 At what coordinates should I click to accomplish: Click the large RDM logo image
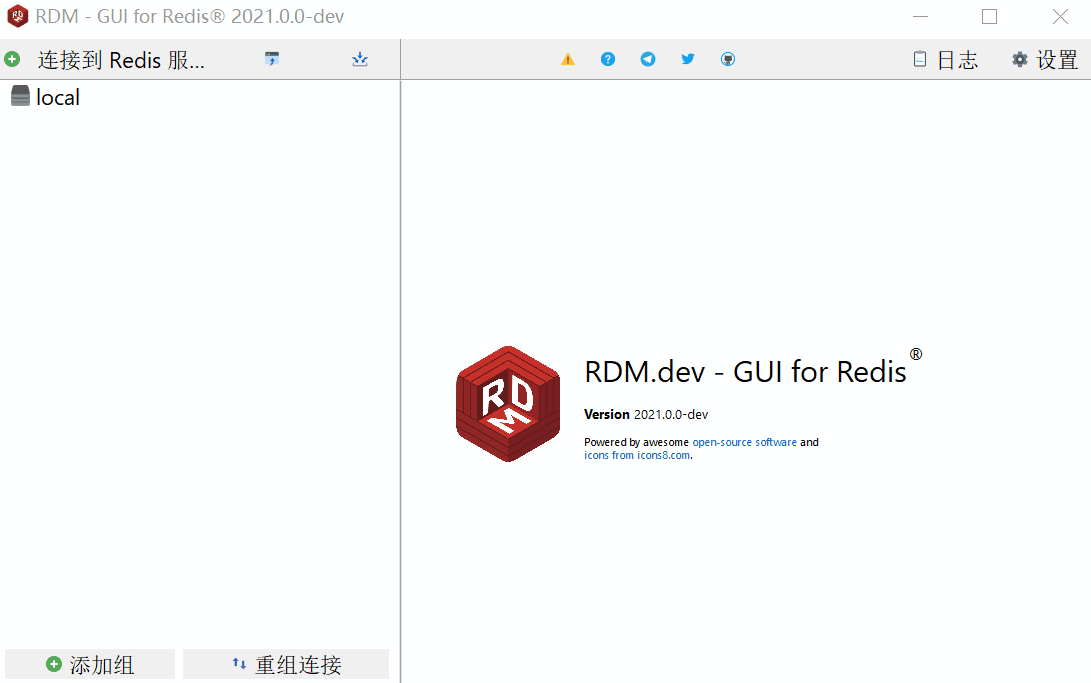[x=507, y=404]
